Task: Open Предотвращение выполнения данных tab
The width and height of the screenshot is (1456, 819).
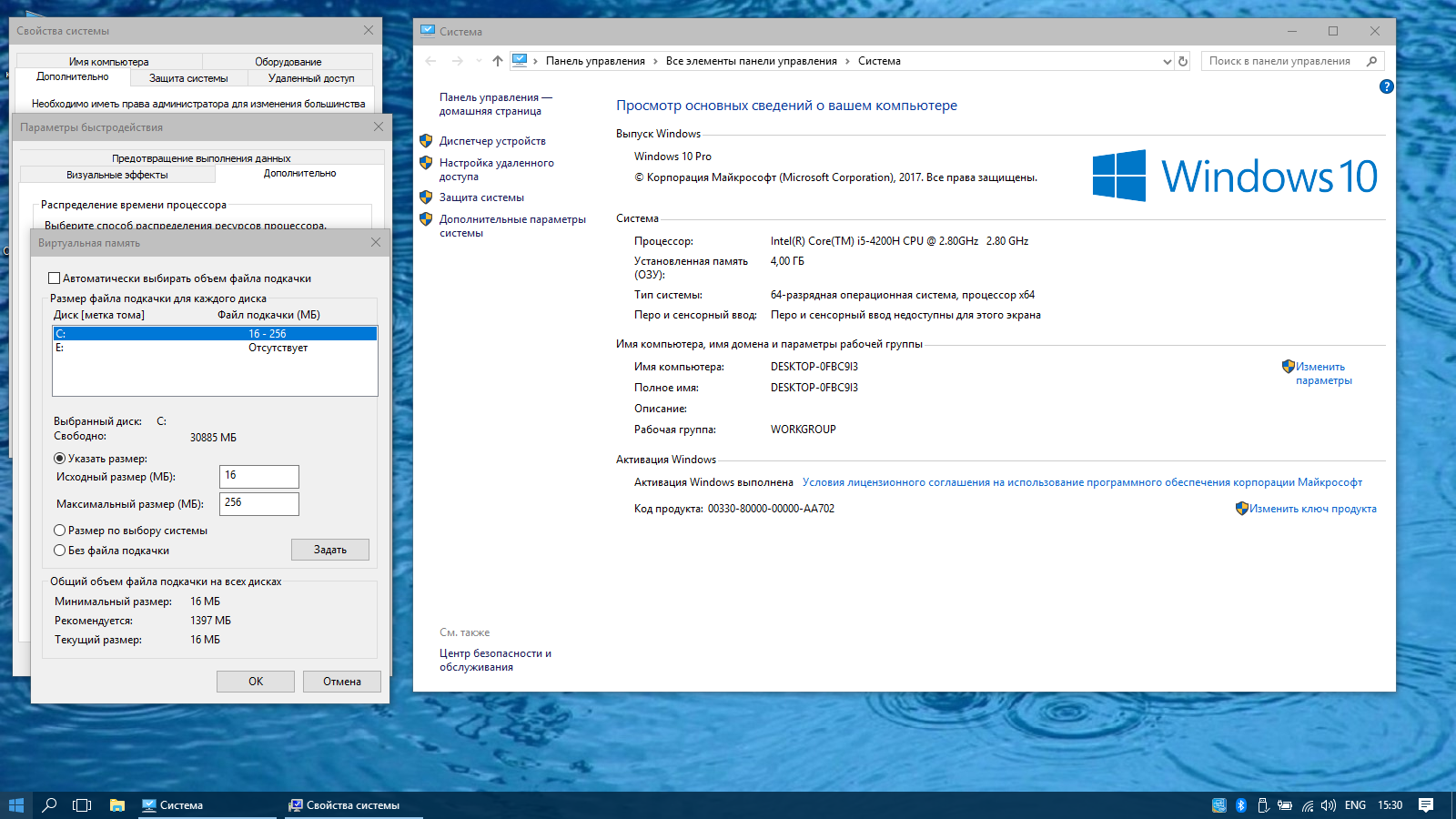Action: (201, 158)
